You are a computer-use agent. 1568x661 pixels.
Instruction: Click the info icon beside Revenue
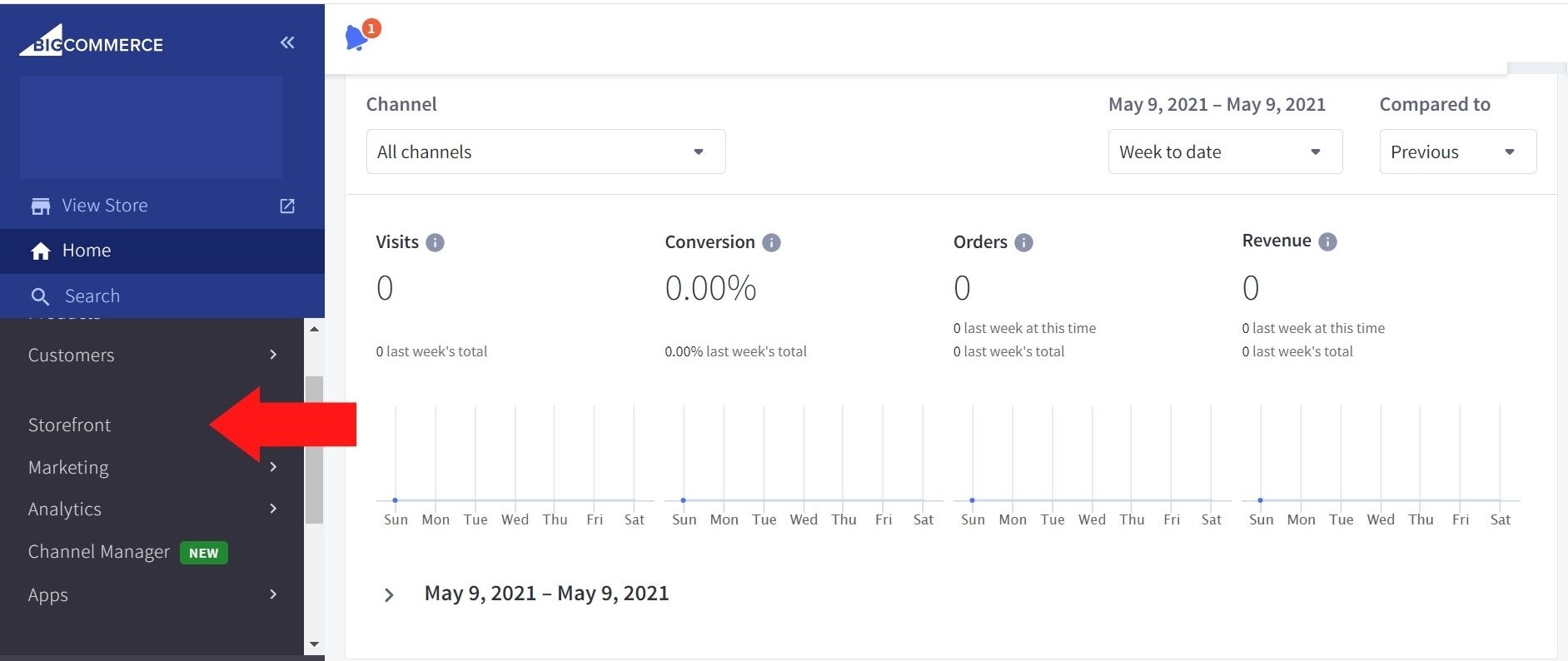point(1327,241)
